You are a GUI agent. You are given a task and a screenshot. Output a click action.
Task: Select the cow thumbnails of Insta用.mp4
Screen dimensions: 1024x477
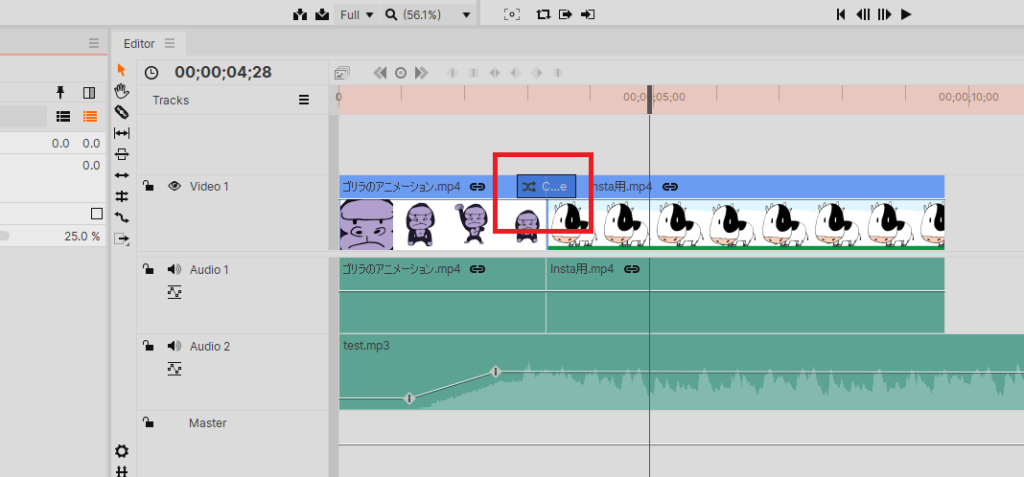click(x=746, y=224)
